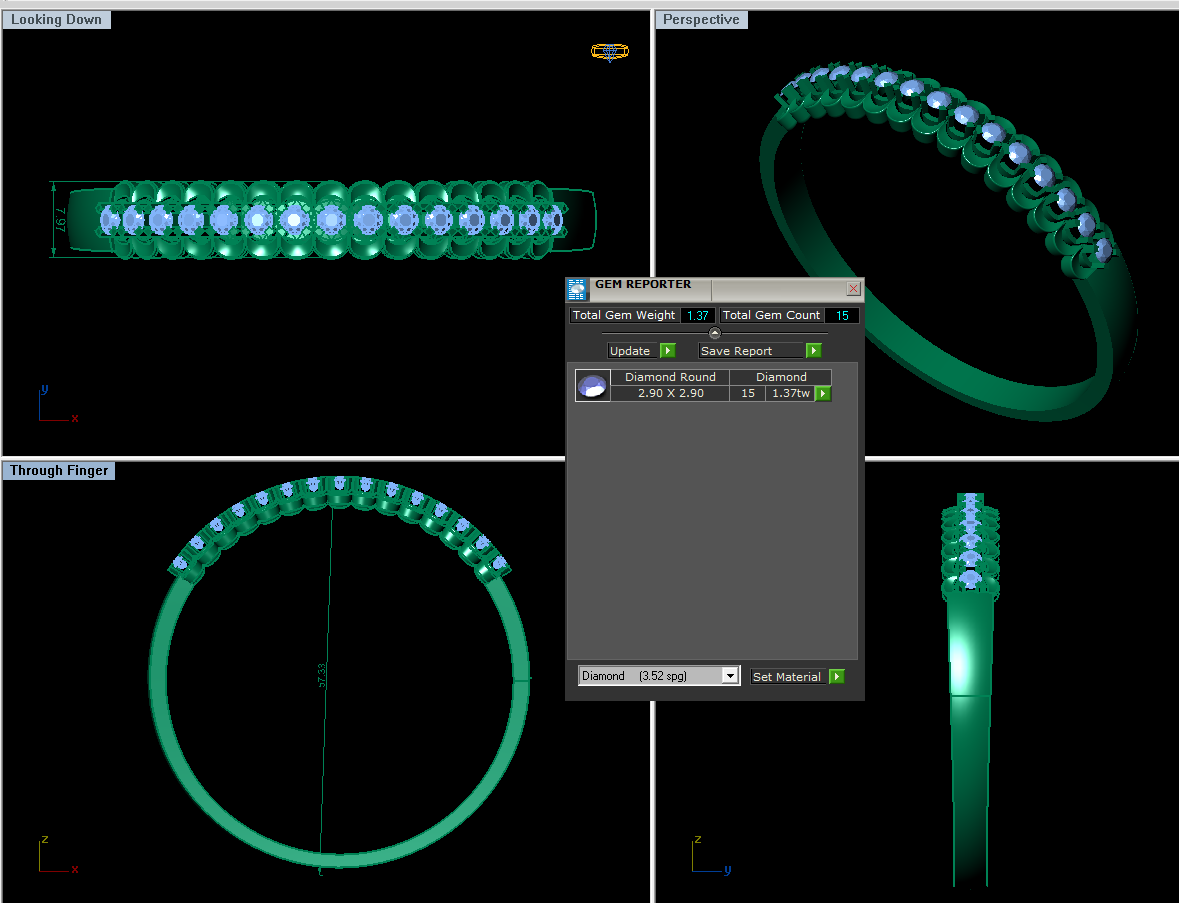Screen dimensions: 1179x903
Task: Click the diamond gem thumbnail in report
Action: click(593, 386)
